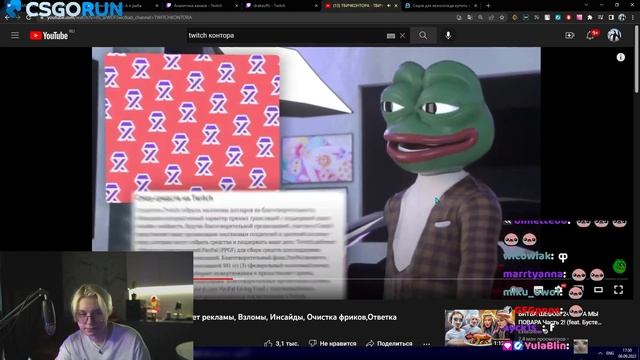Open the browser profile avatar
Image resolution: width=640 pixels, height=360 pixels.
pos(622,18)
